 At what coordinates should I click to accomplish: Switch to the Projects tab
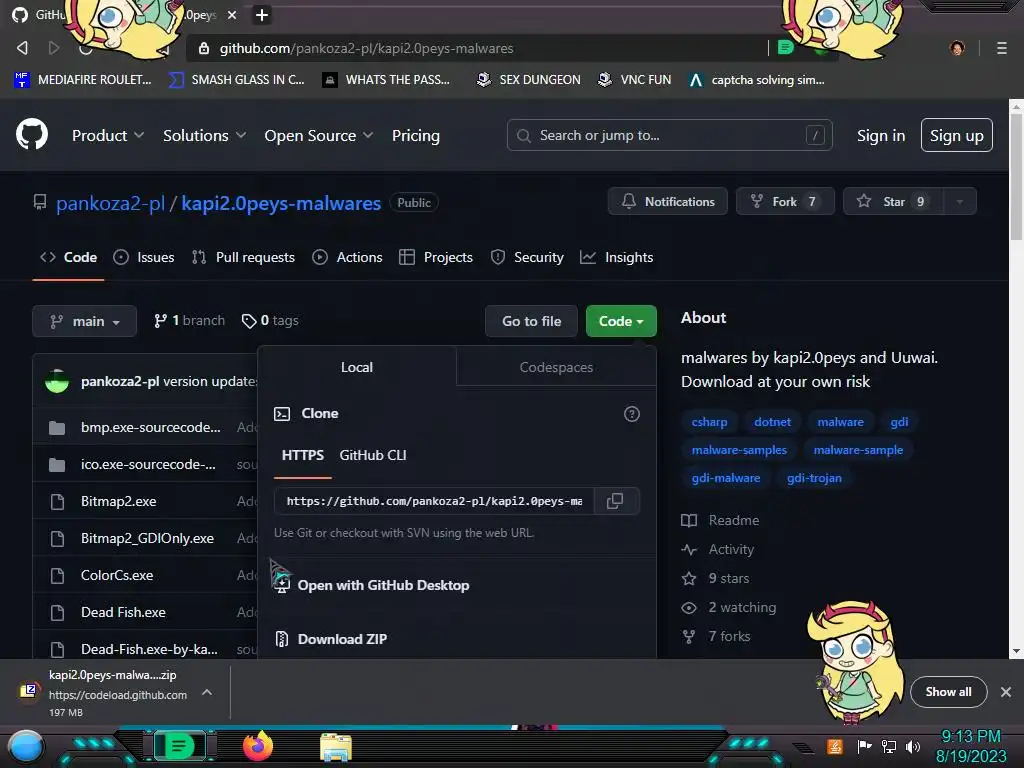point(436,257)
